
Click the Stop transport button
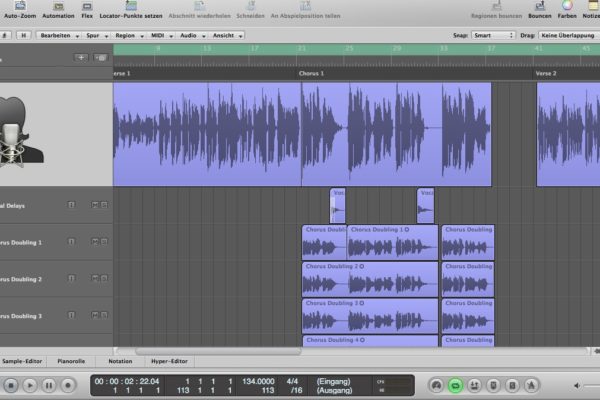(x=11, y=385)
